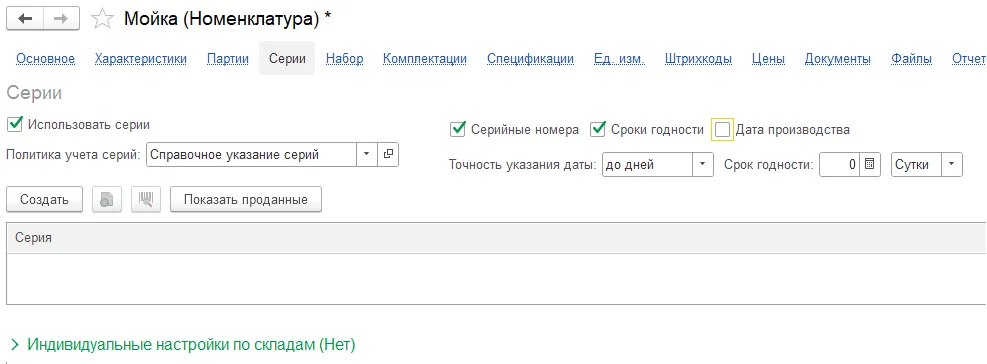Switch to the Характеристики tab
Image resolution: width=987 pixels, height=364 pixels.
click(141, 59)
